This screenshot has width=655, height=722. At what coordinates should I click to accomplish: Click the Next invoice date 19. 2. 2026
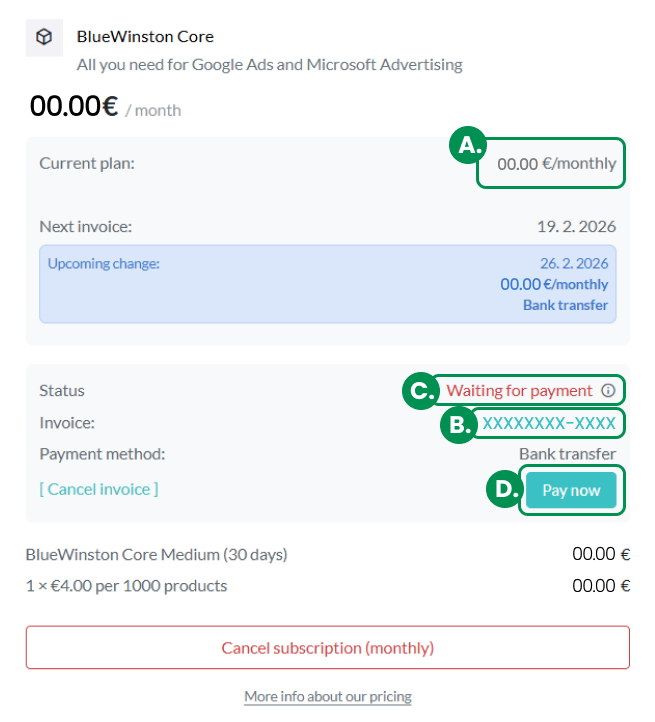[x=576, y=226]
